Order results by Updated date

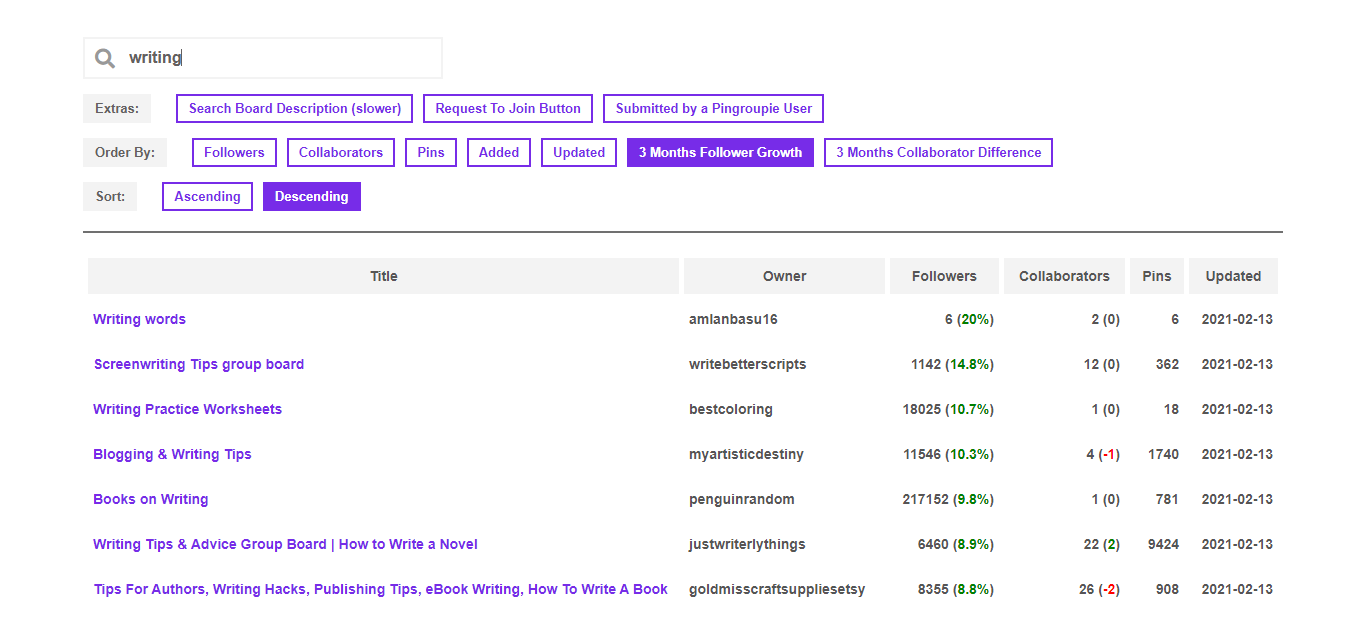(x=579, y=153)
